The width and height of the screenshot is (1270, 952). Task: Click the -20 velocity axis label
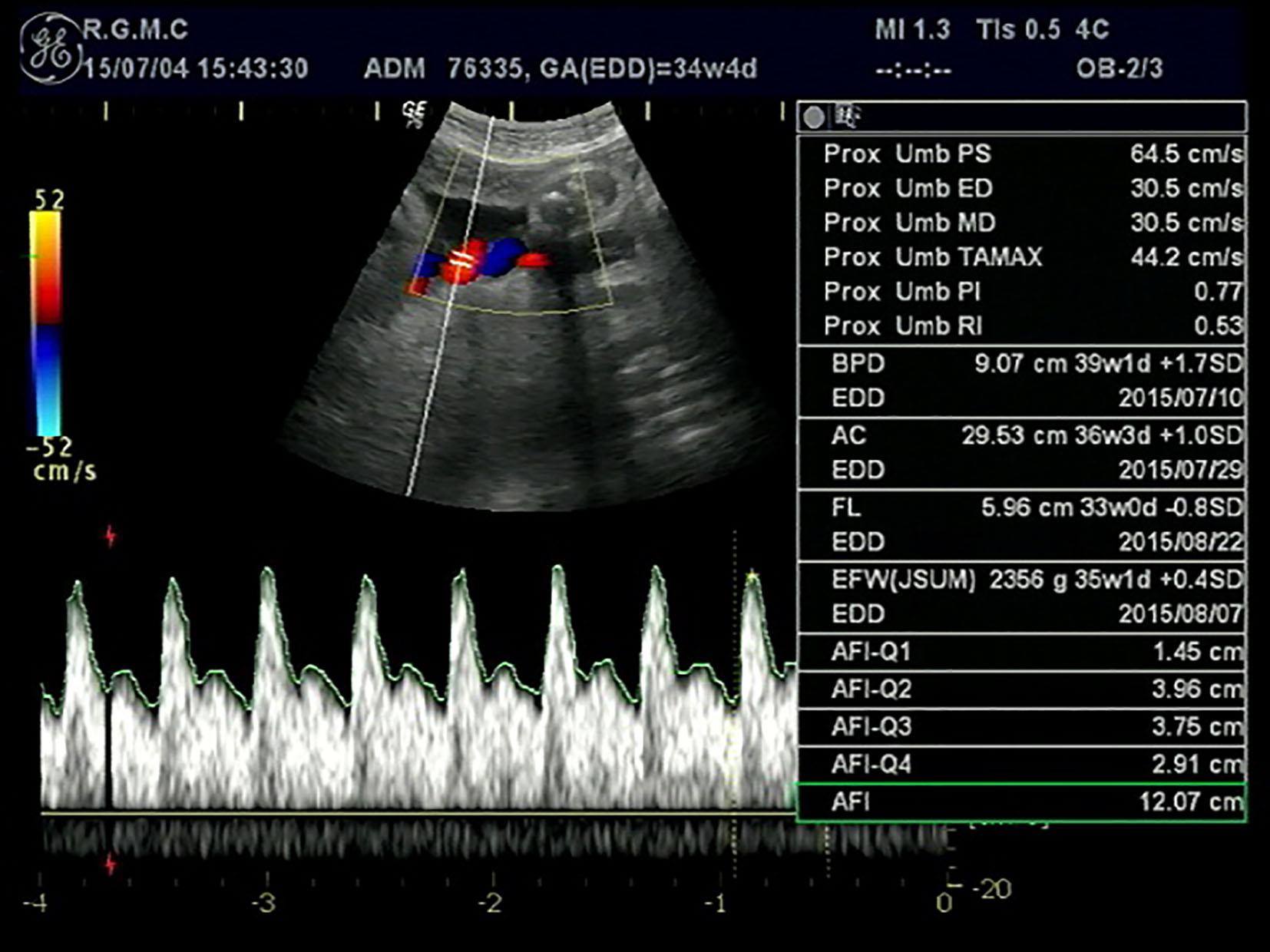point(991,889)
